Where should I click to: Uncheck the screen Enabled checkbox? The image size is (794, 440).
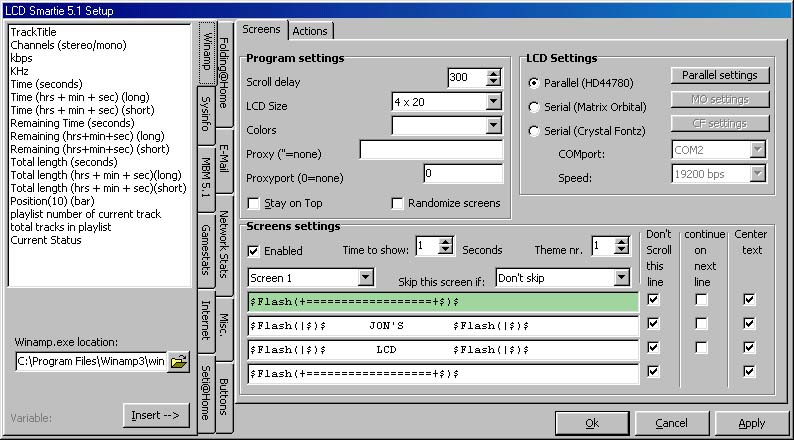coord(254,250)
